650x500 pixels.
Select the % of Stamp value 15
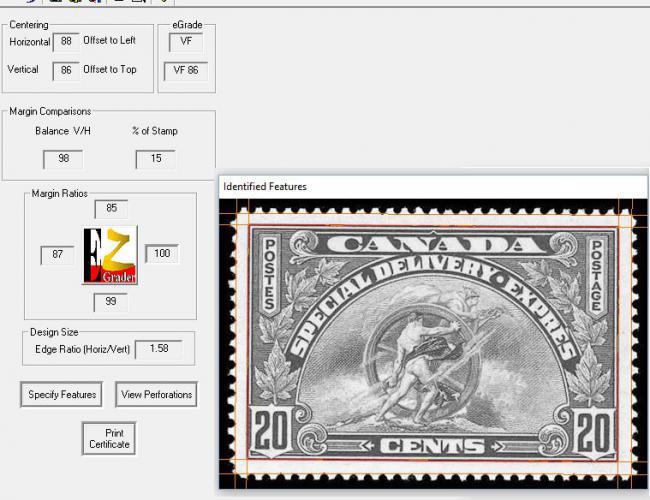pos(156,159)
